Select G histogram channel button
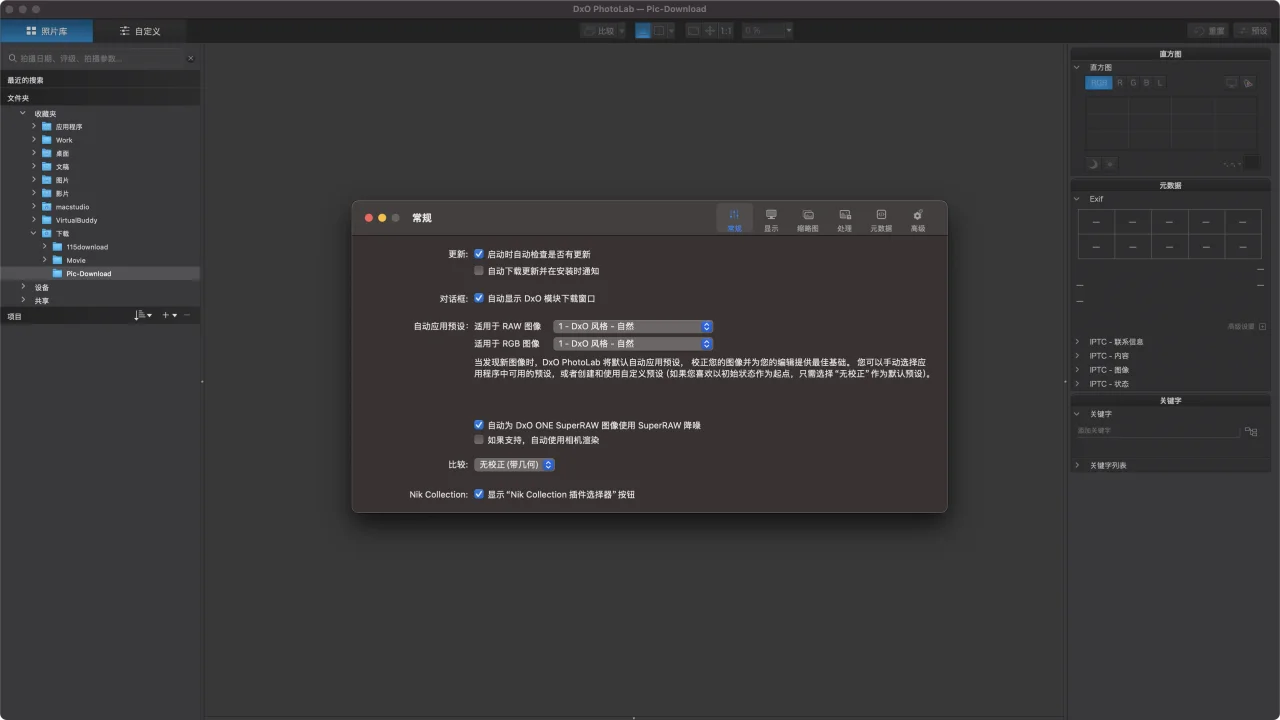Screen dimensions: 1280x720 (x=1133, y=83)
